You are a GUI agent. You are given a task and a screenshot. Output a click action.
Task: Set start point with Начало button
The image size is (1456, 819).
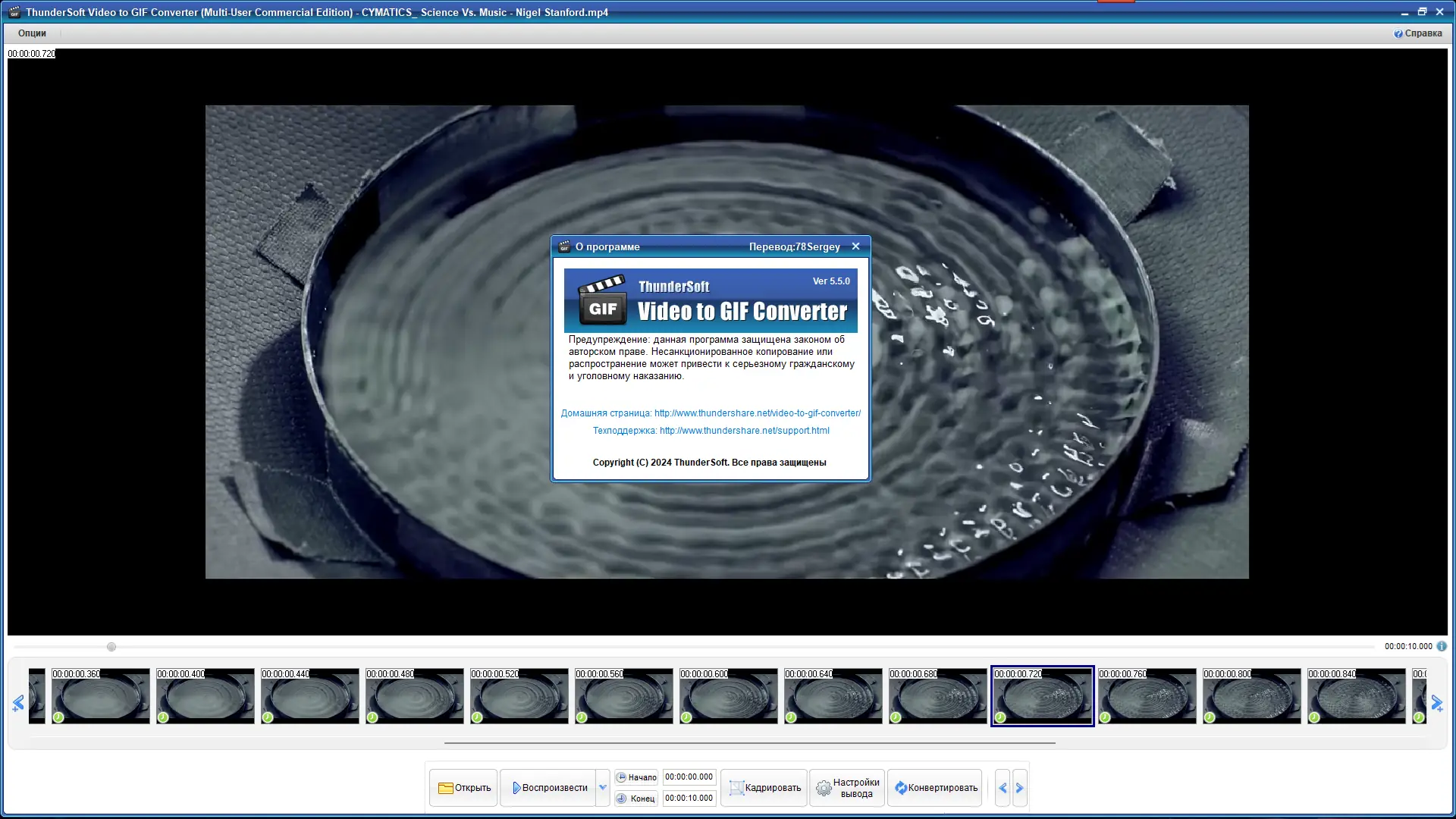point(635,777)
